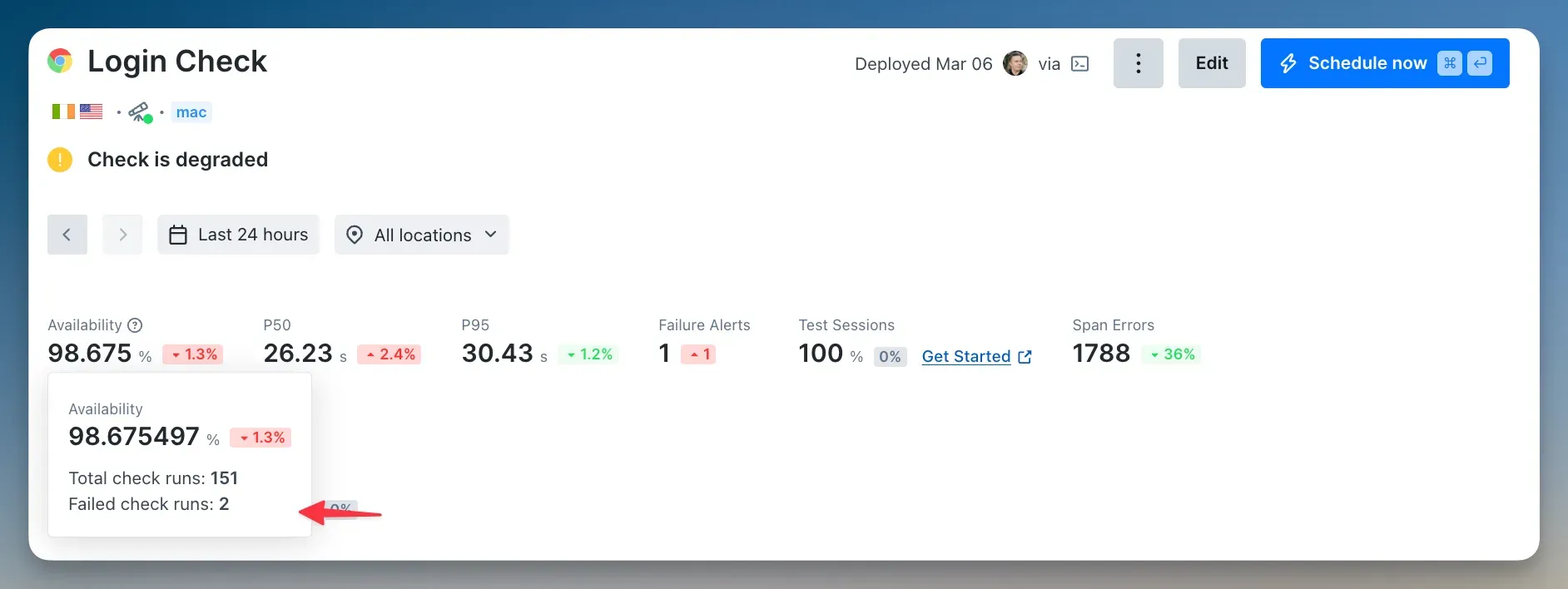
Task: Click the terminal CLI deploy icon
Action: pyautogui.click(x=1079, y=64)
